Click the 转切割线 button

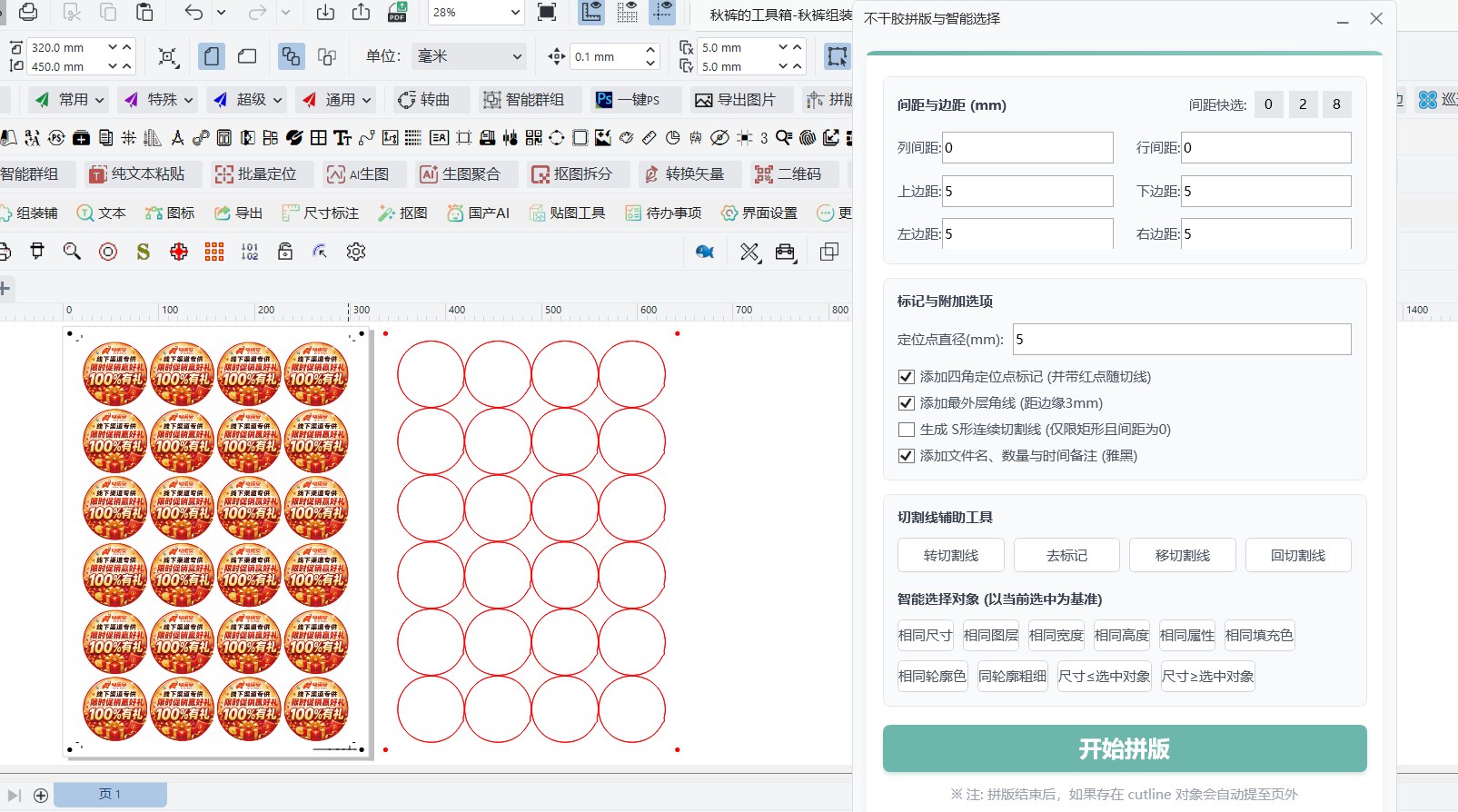click(951, 555)
